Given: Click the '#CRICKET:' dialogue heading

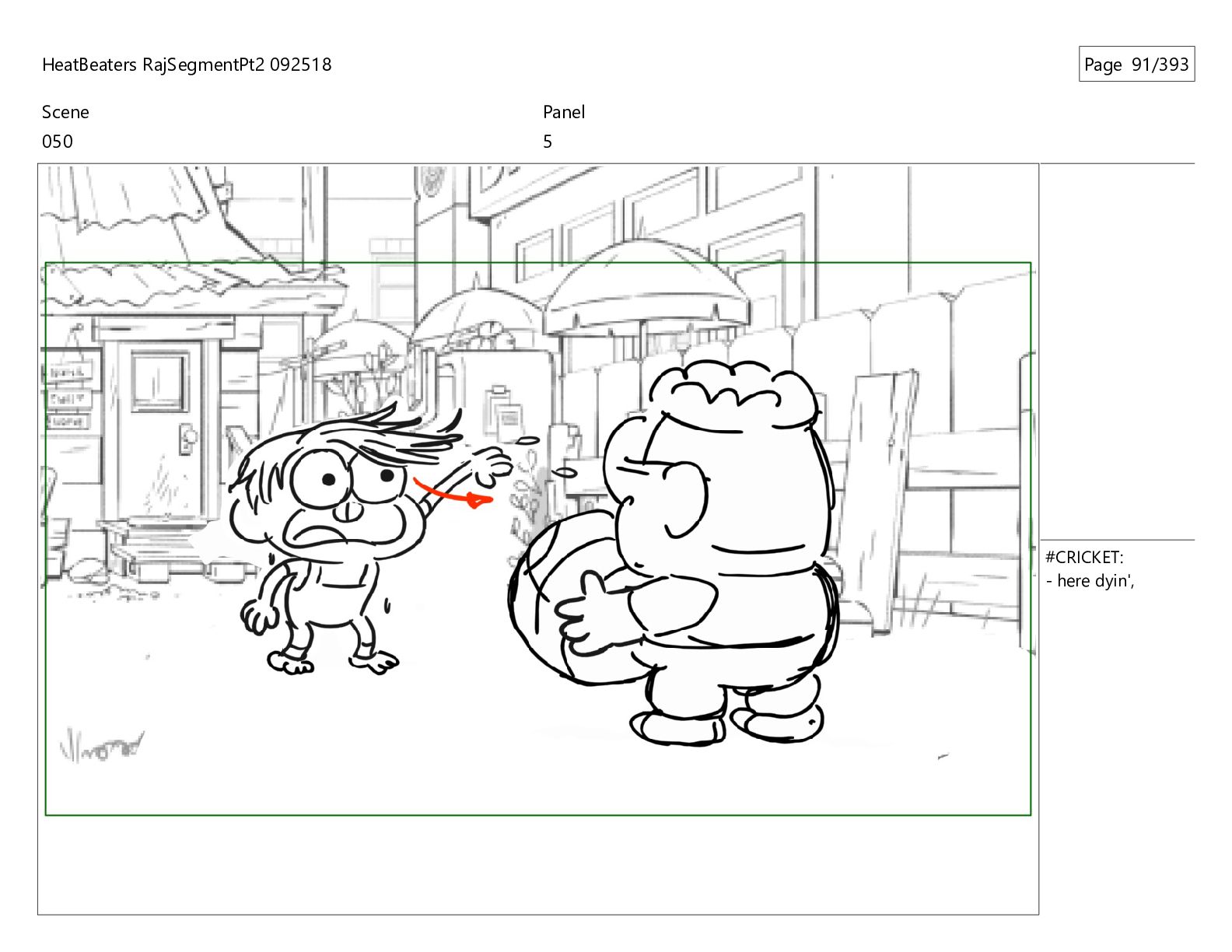Looking at the screenshot, I should tap(1084, 557).
